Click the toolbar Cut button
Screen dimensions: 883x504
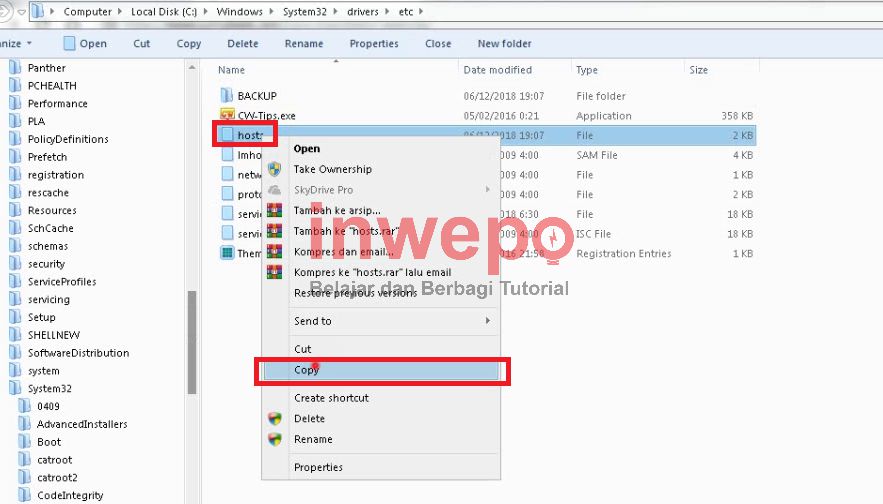[142, 43]
